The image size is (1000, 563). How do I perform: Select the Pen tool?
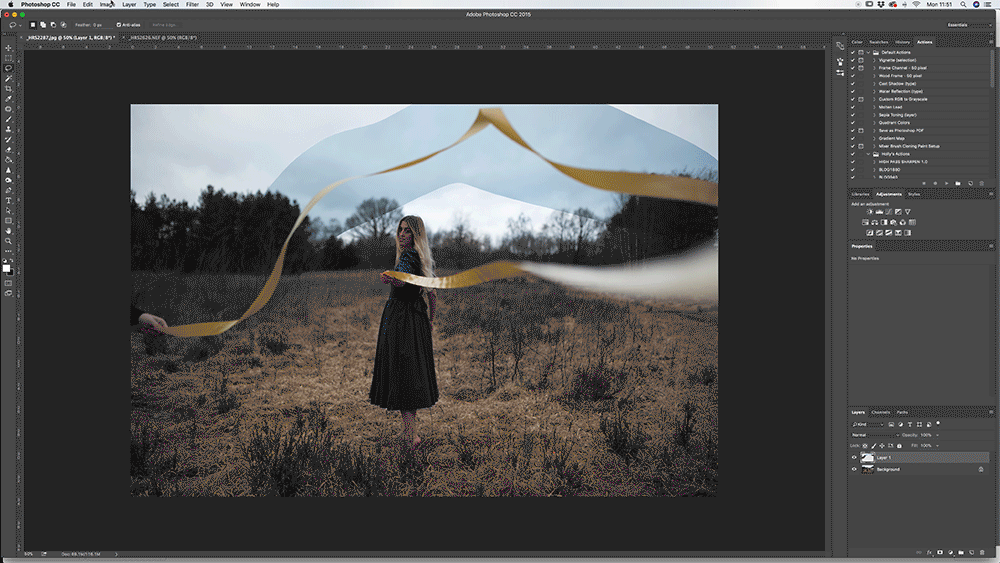tap(8, 191)
